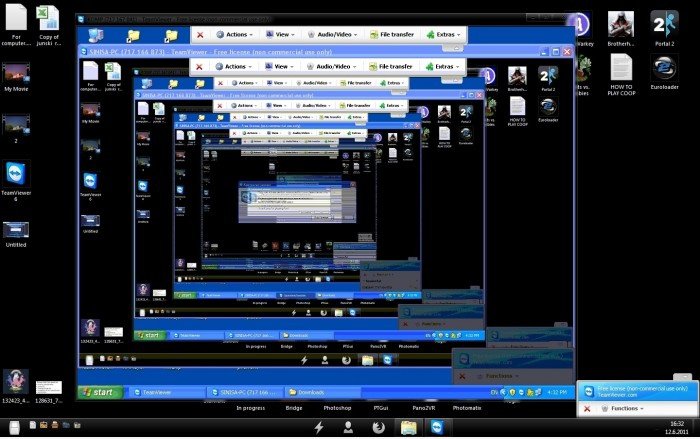Image resolution: width=700 pixels, height=439 pixels.
Task: Switch to 'SINISA-PC (717 166...' task in largest XP taskbar
Action: click(246, 392)
